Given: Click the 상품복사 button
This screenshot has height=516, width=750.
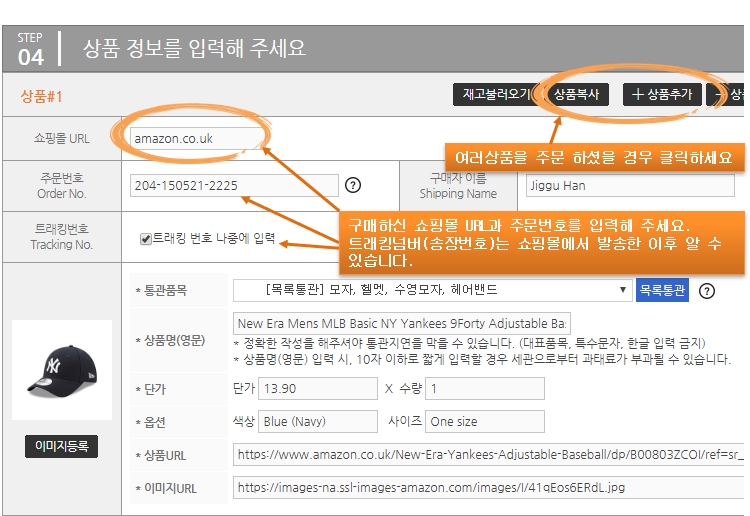Looking at the screenshot, I should point(577,94).
